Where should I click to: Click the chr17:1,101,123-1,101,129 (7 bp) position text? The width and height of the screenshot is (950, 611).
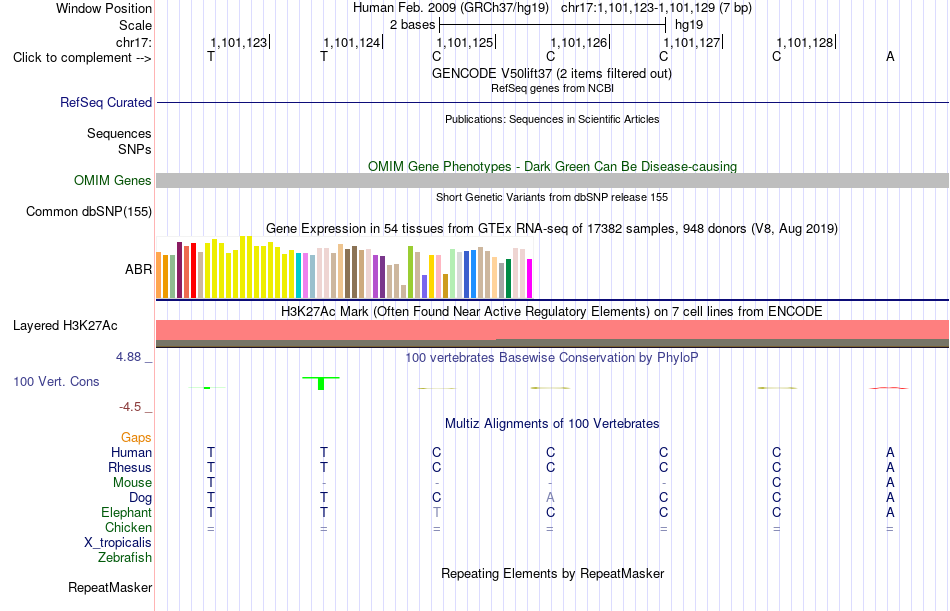[656, 8]
